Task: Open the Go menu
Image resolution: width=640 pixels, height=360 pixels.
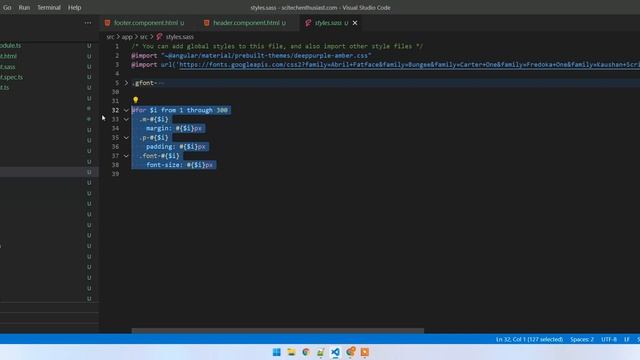Action: coord(7,7)
